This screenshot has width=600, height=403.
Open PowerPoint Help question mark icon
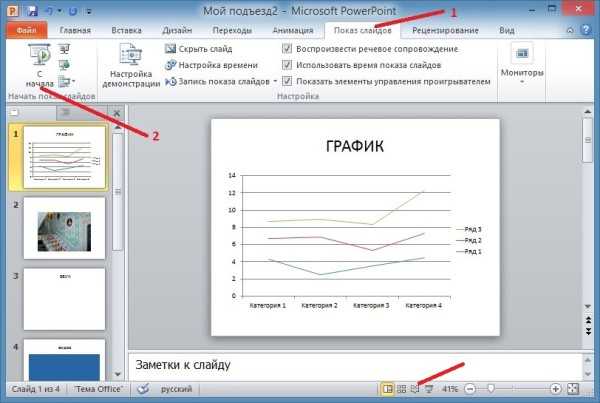(x=586, y=30)
